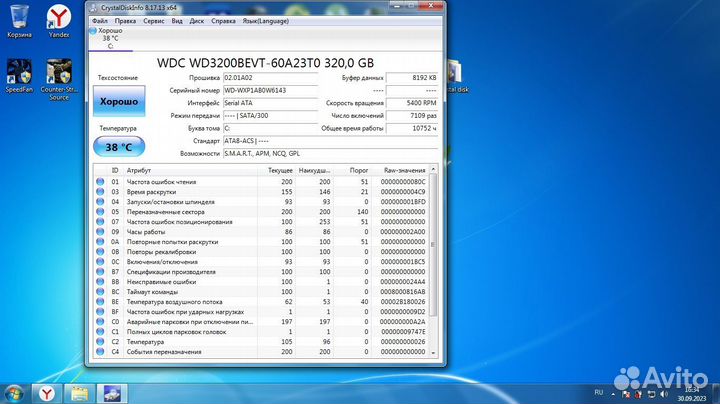Click the WDC WD3200BEVT-60A23T0 320,0 GB title
This screenshot has width=720, height=404.
pos(265,63)
